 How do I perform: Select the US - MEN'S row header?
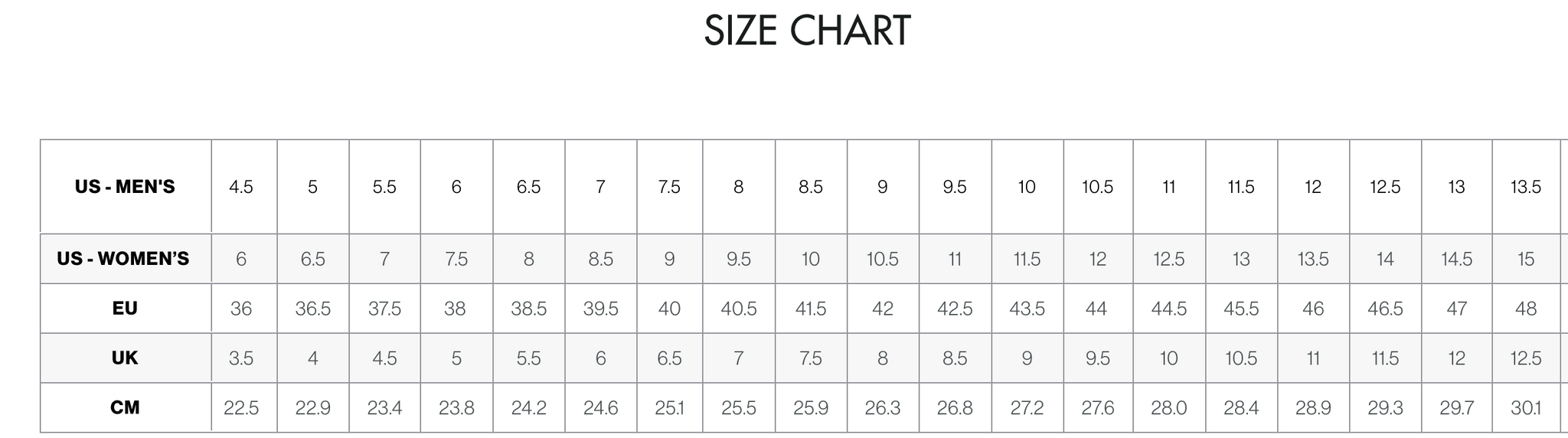[x=125, y=187]
